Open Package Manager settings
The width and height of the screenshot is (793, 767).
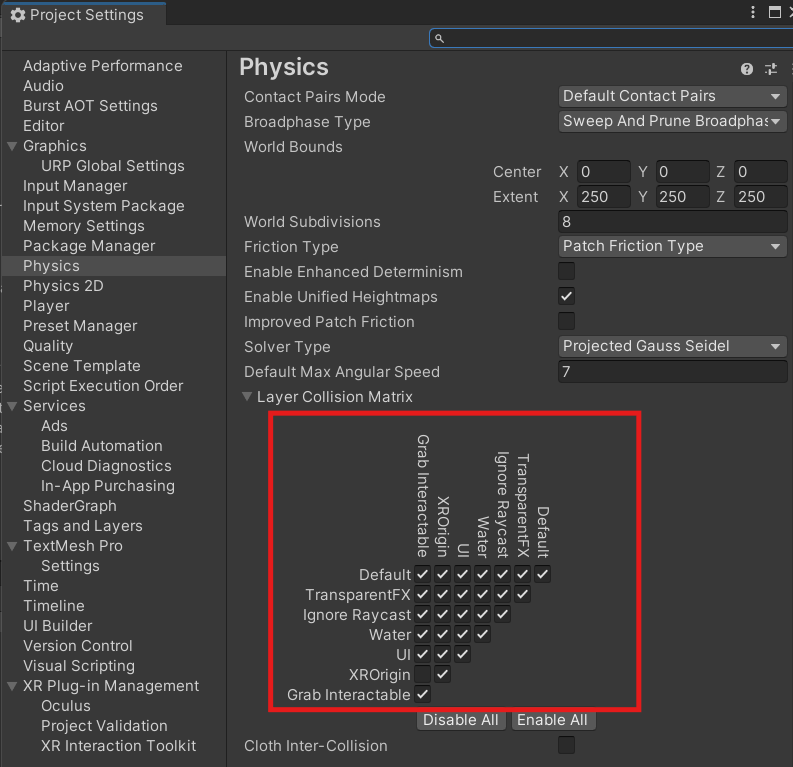tap(89, 246)
